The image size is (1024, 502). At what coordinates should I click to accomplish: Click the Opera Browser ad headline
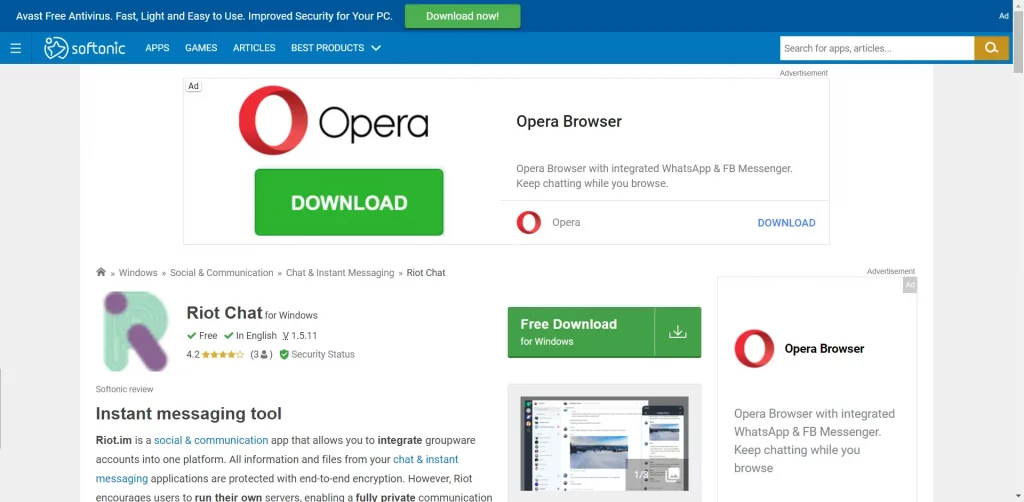[x=569, y=121]
